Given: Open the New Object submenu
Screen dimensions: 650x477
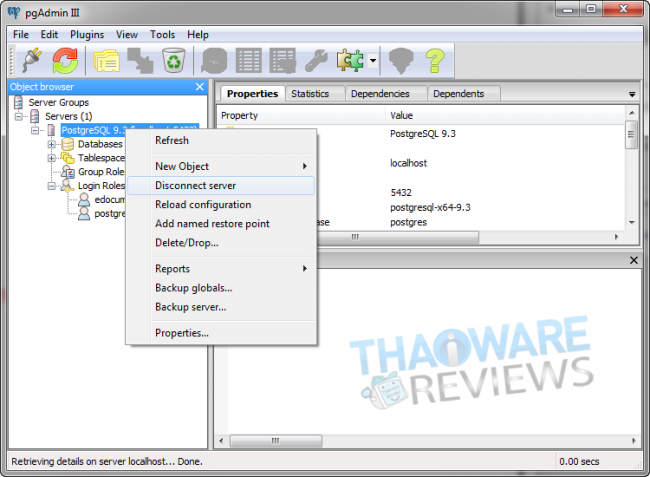Looking at the screenshot, I should 221,166.
